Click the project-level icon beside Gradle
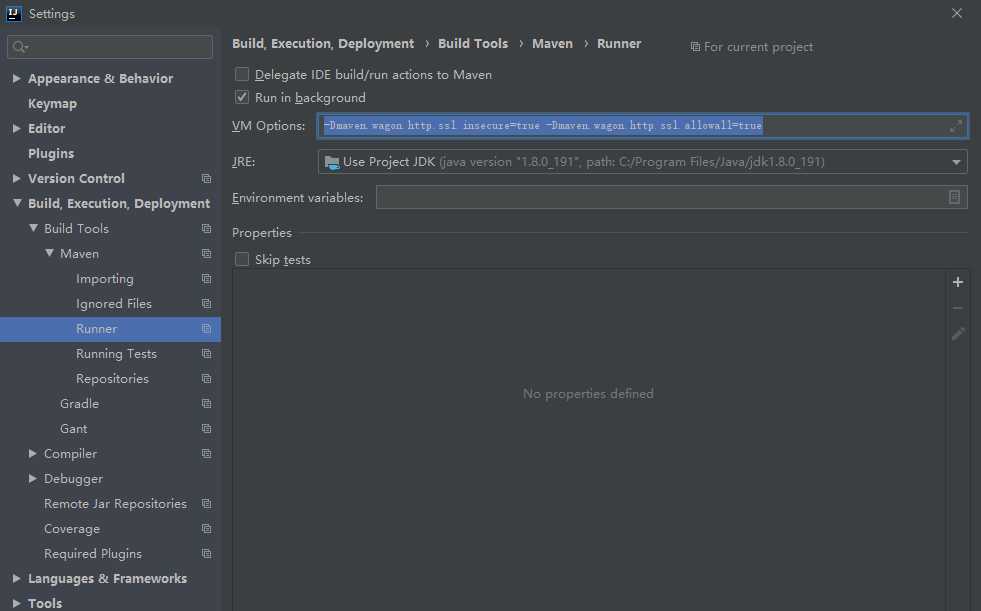The height and width of the screenshot is (611, 981). click(x=206, y=404)
